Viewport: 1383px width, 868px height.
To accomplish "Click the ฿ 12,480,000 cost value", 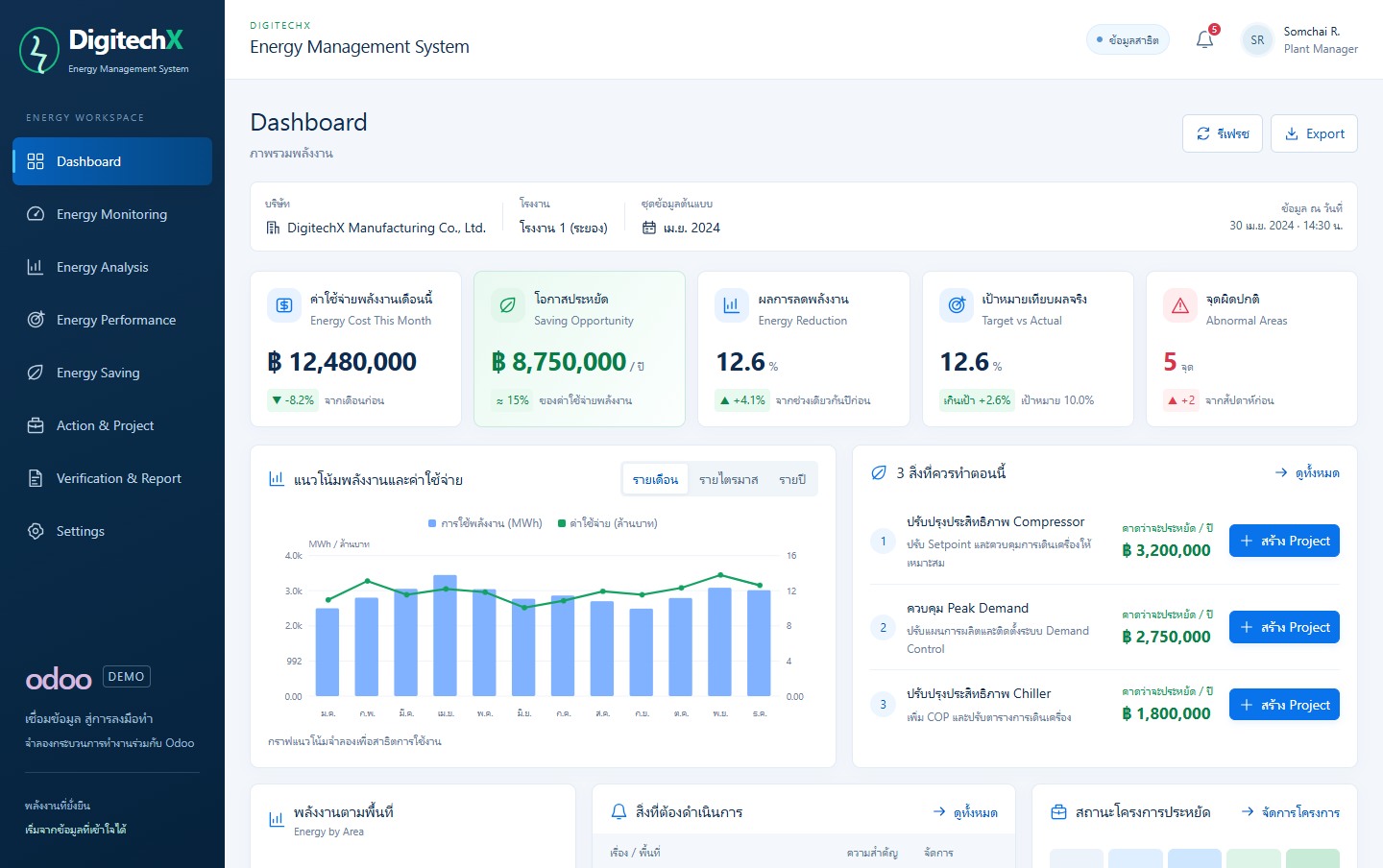I will coord(342,362).
